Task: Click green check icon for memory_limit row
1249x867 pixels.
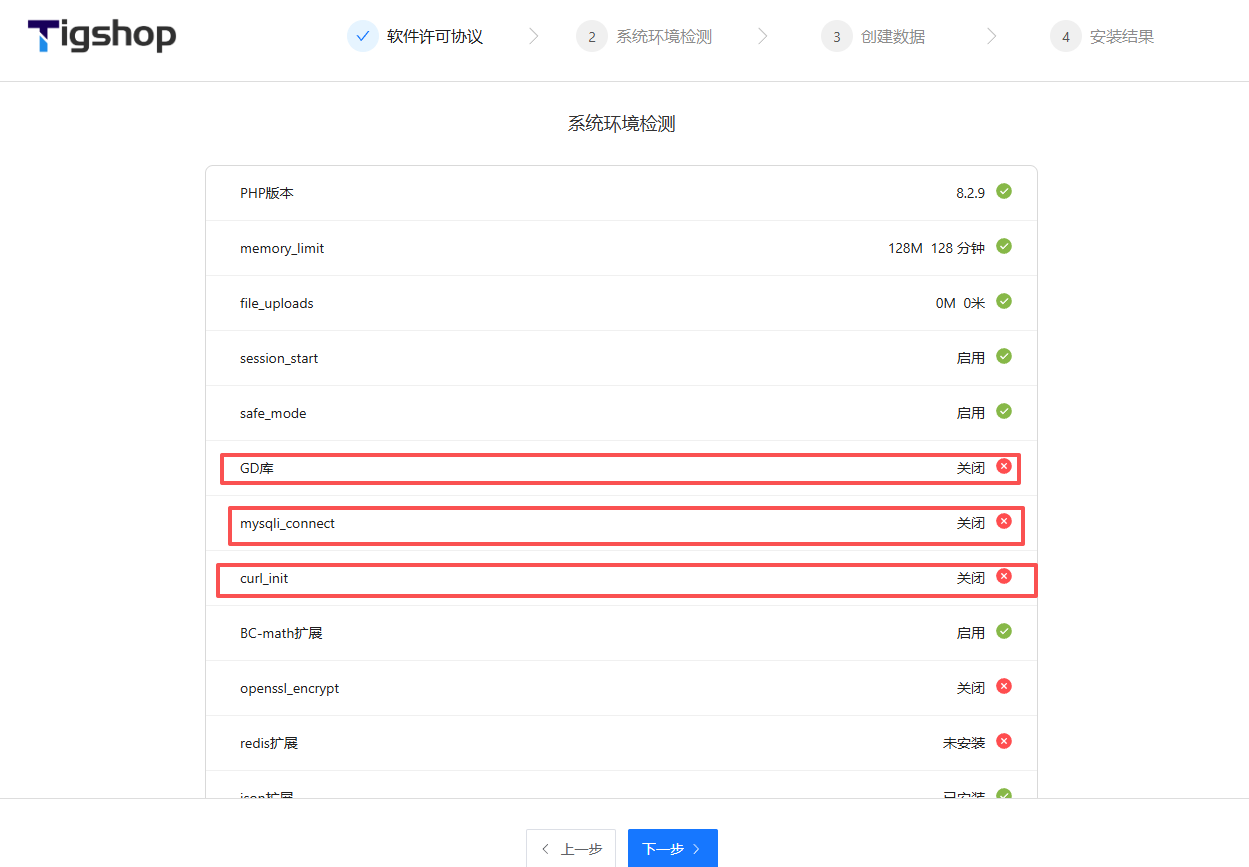Action: coord(1004,246)
